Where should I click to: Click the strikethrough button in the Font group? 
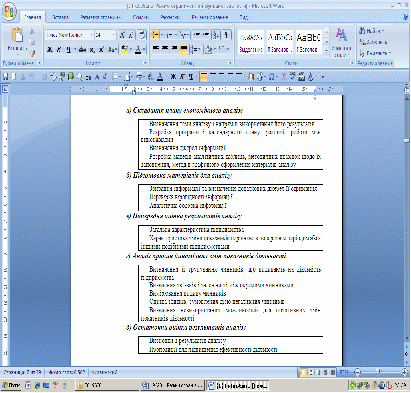point(82,49)
